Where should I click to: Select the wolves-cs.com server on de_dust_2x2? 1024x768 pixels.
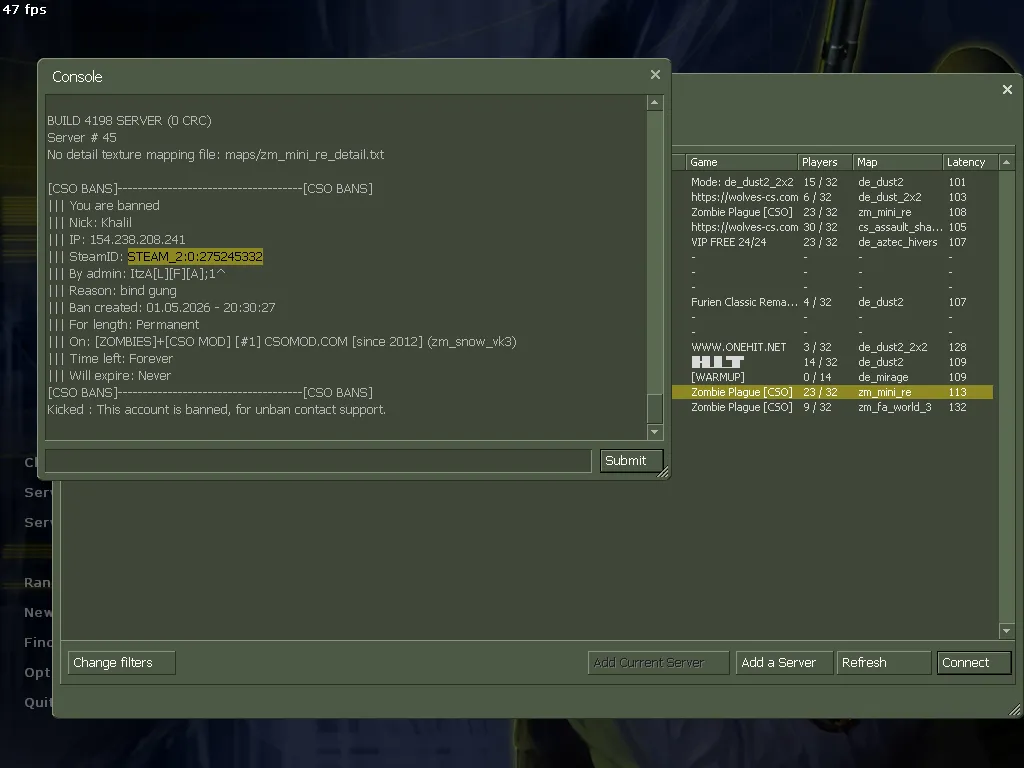pos(833,197)
